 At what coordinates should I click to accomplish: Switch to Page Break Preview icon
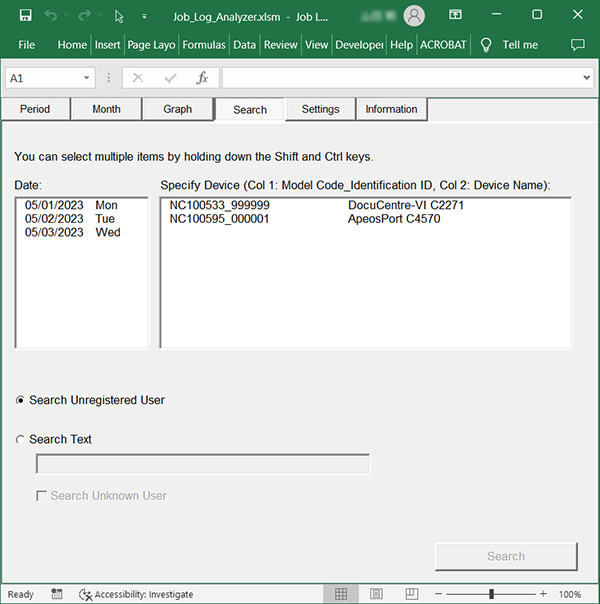click(412, 594)
